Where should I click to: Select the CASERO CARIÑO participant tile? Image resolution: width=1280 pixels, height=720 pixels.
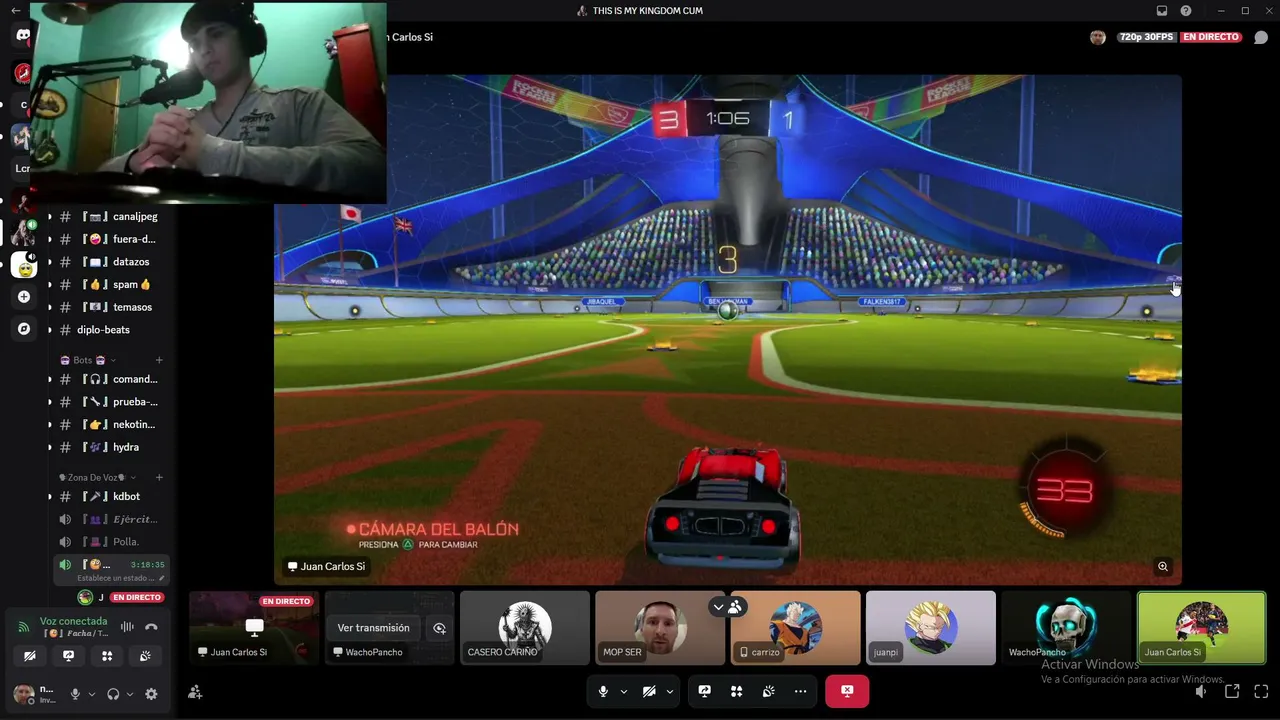pyautogui.click(x=525, y=628)
